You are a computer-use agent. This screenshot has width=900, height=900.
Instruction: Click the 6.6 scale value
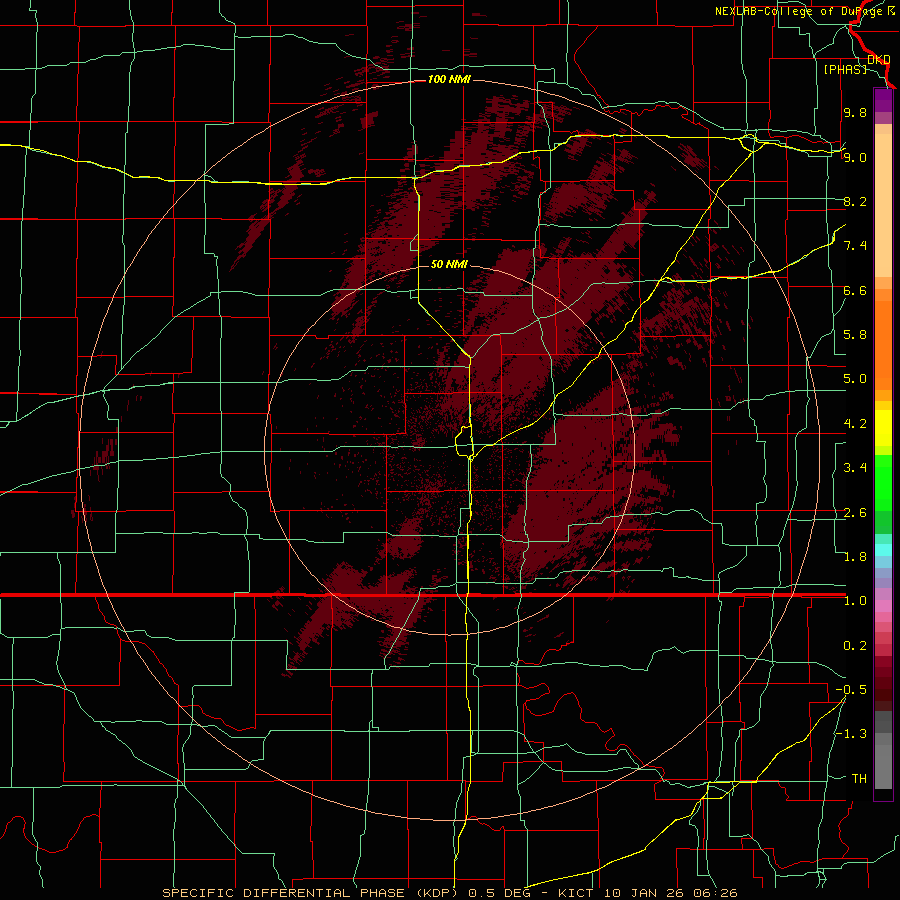coord(855,290)
